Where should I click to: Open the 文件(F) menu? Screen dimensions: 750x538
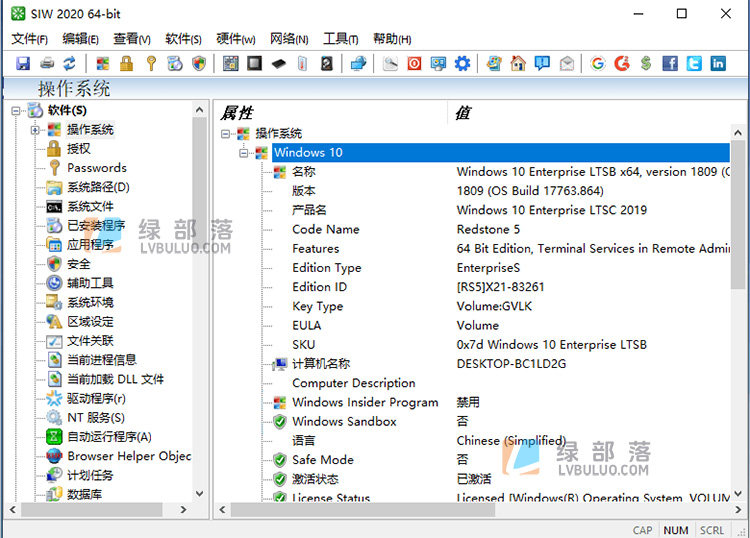[30, 39]
